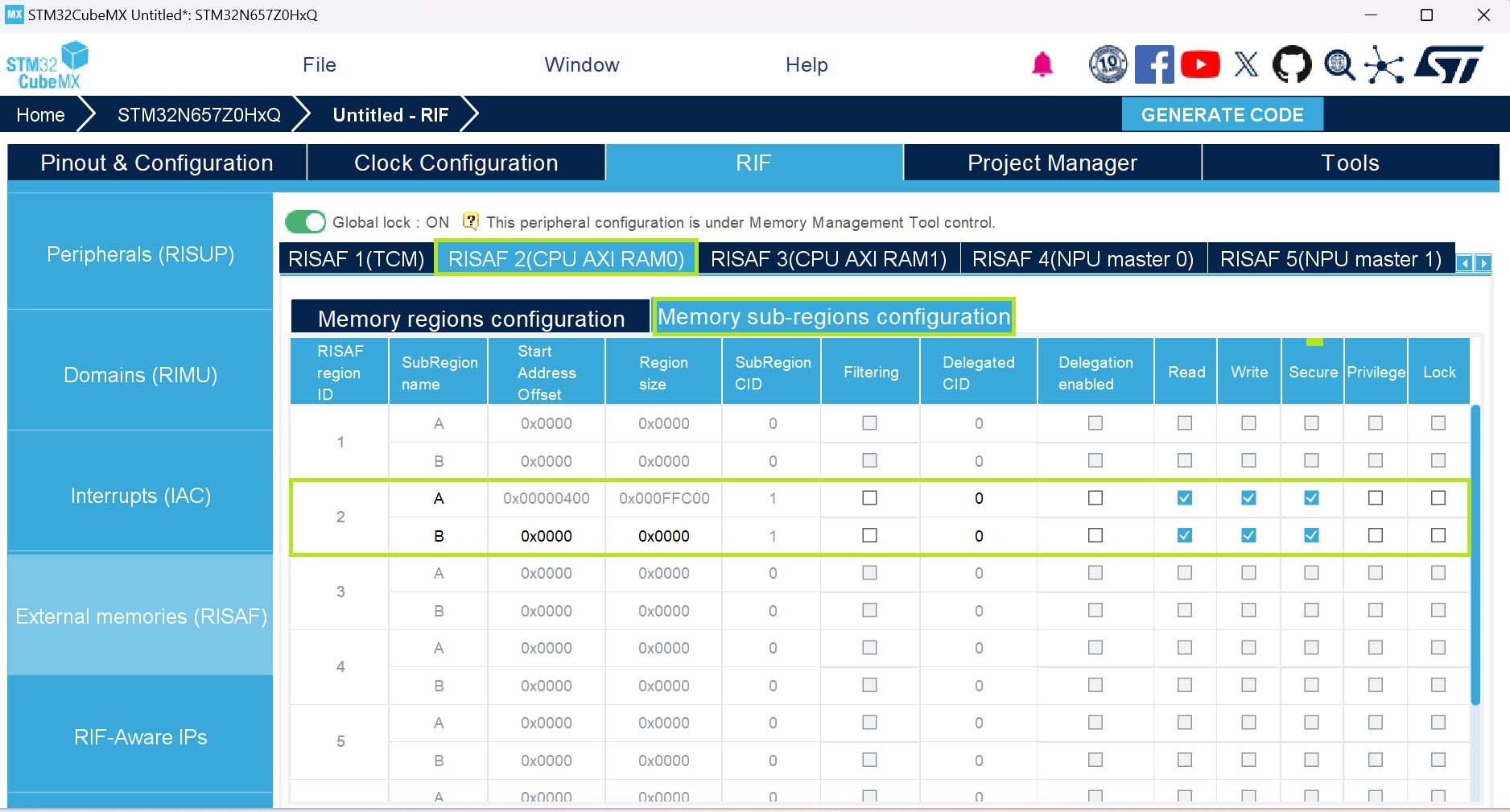Click the Privilege column header

tap(1376, 373)
